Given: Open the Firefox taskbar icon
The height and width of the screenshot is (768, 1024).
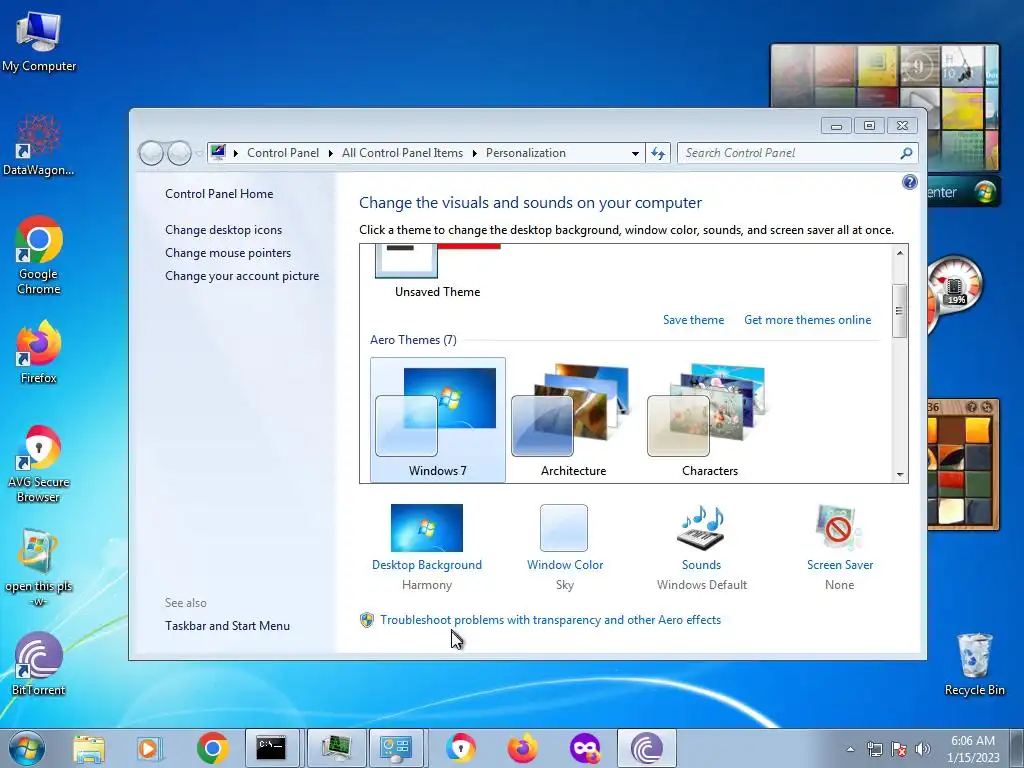Looking at the screenshot, I should click(x=522, y=748).
